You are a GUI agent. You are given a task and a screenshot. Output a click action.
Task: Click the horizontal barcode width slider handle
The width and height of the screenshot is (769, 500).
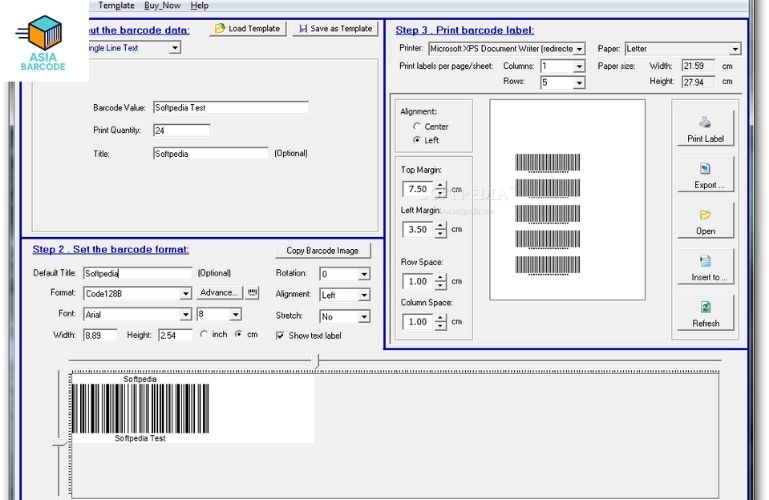tap(317, 362)
